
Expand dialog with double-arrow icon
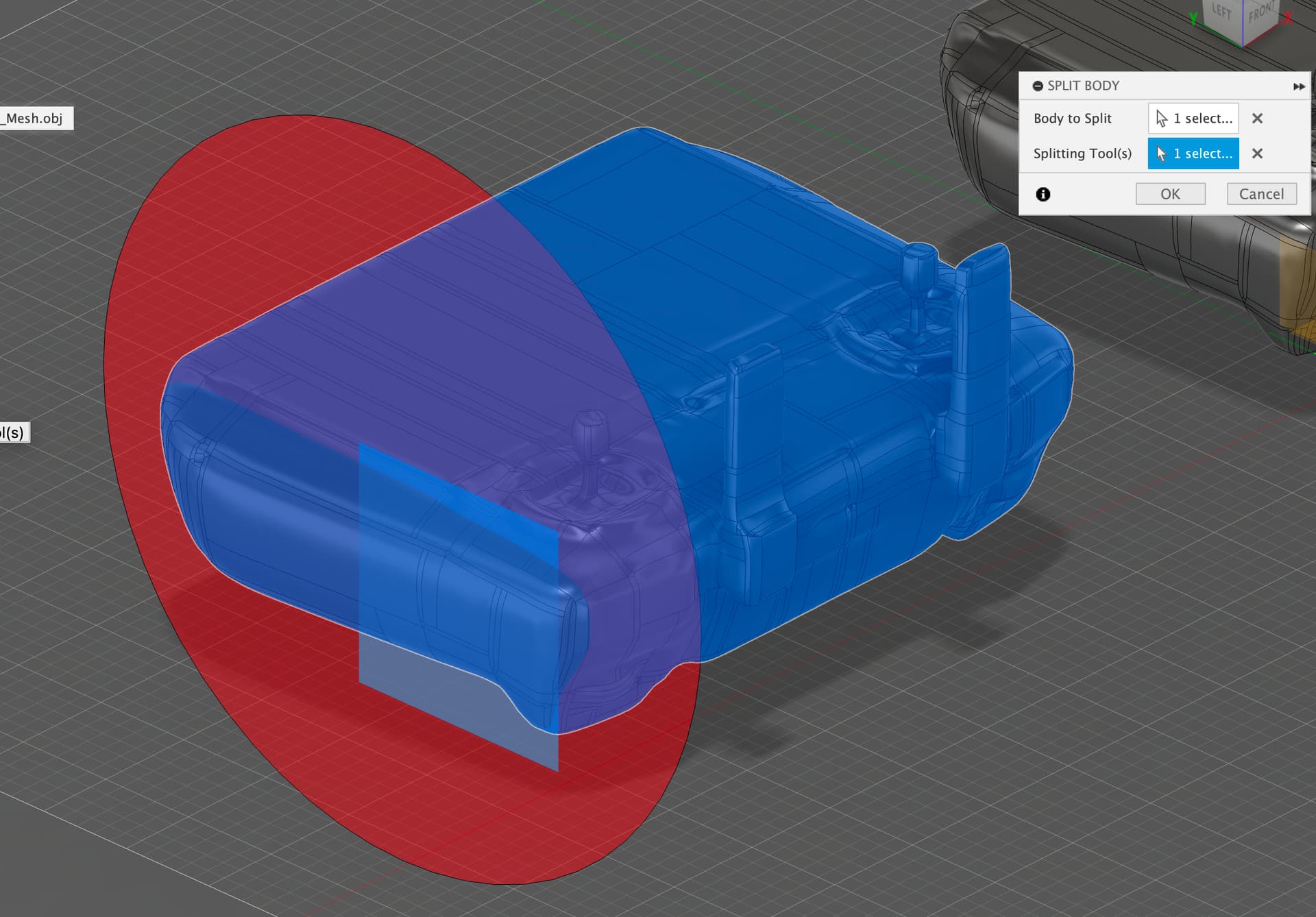pyautogui.click(x=1299, y=86)
